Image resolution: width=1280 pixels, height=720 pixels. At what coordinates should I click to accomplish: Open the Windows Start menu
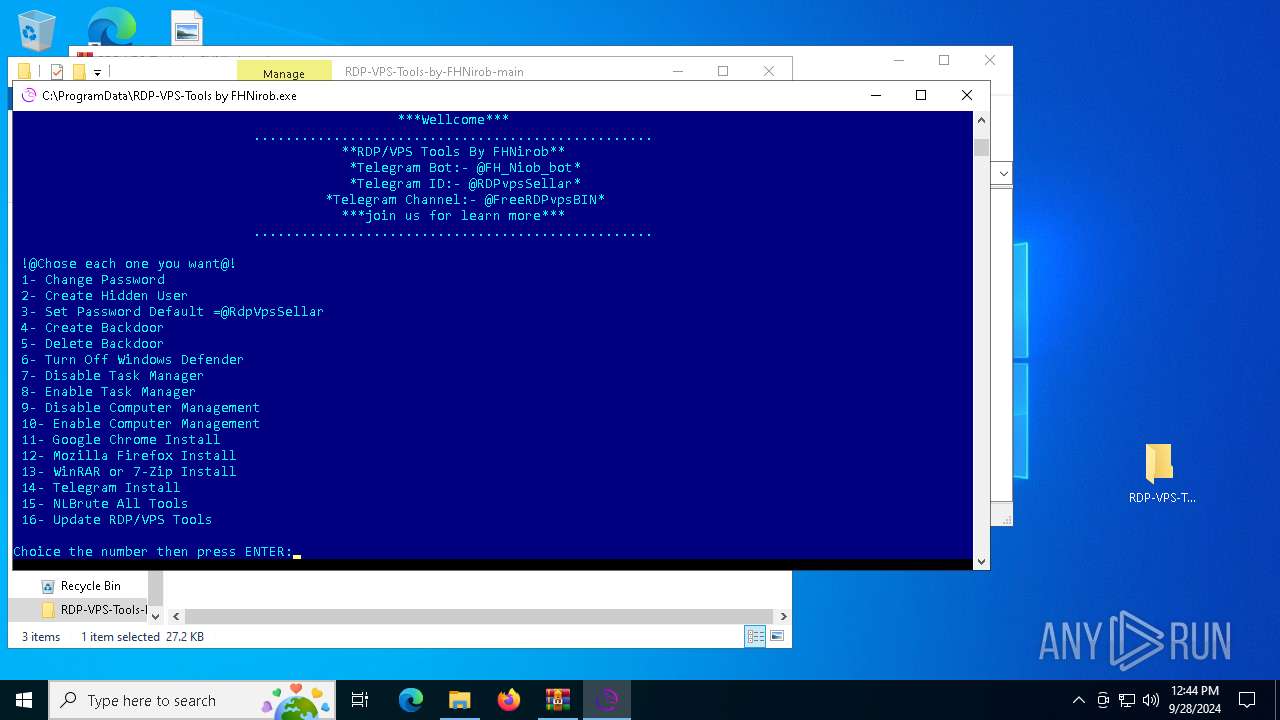pyautogui.click(x=24, y=700)
